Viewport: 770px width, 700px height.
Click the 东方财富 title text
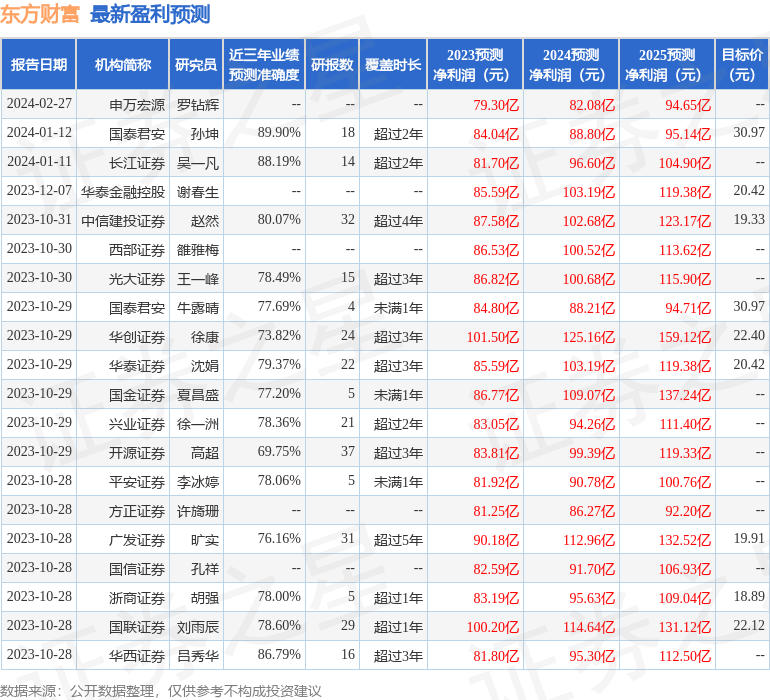39,14
